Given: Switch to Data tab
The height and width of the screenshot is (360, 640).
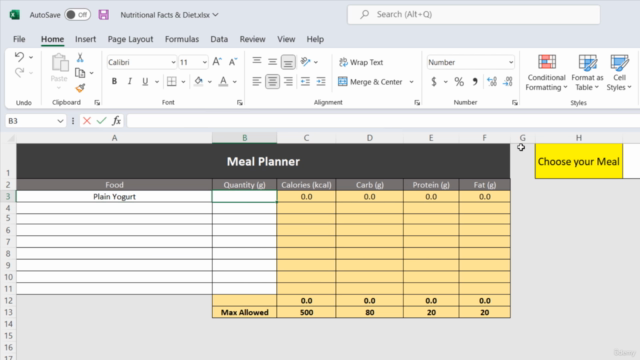Looking at the screenshot, I should (x=219, y=39).
